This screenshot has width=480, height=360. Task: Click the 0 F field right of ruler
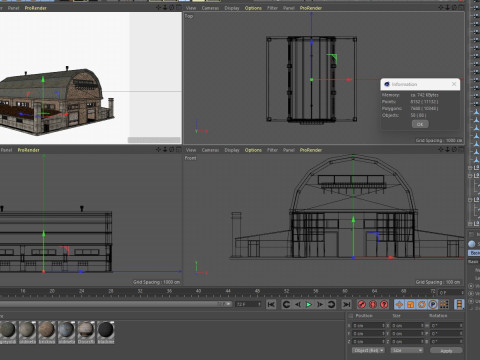[x=451, y=292]
